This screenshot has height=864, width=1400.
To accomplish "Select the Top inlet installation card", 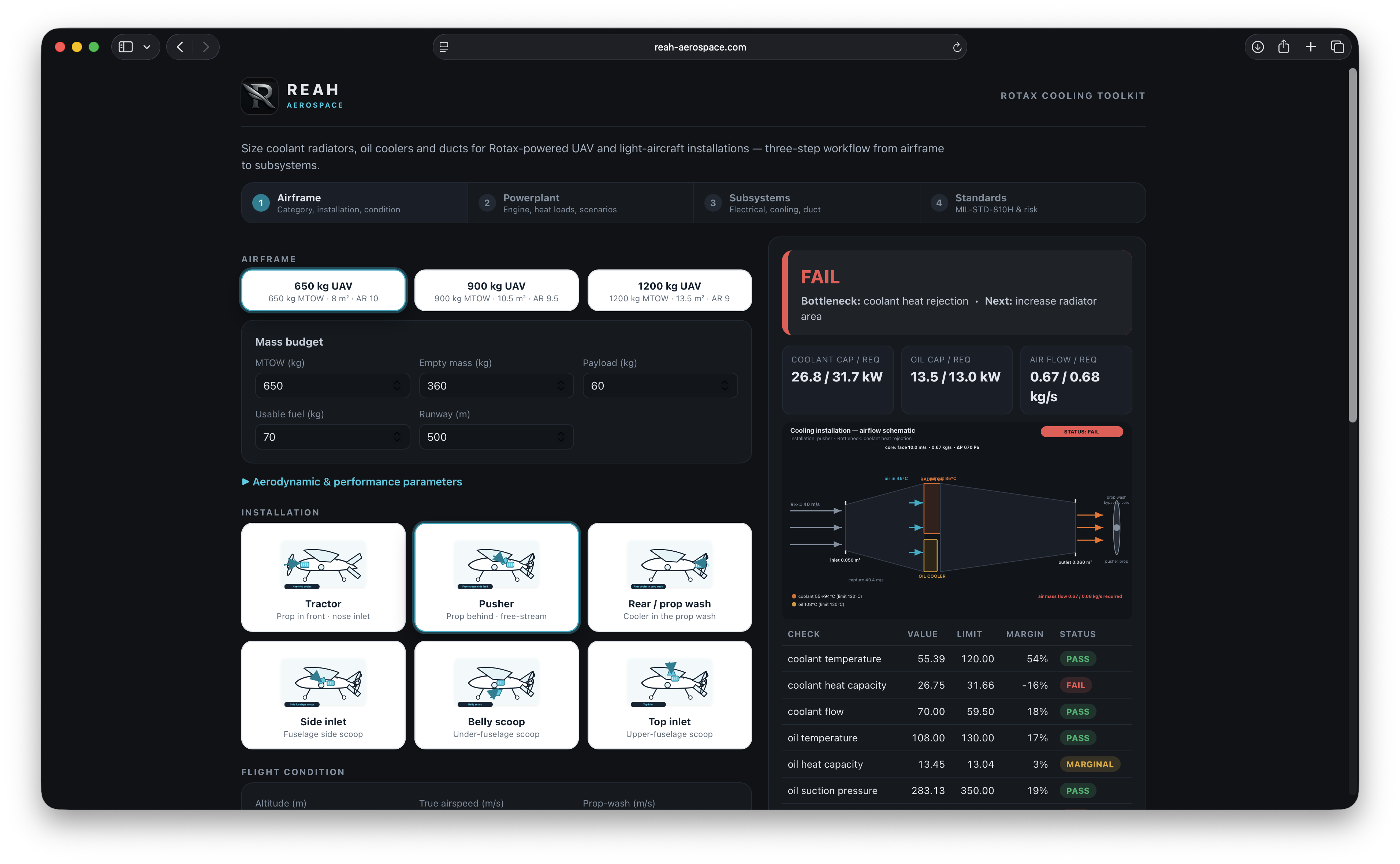I will [669, 695].
